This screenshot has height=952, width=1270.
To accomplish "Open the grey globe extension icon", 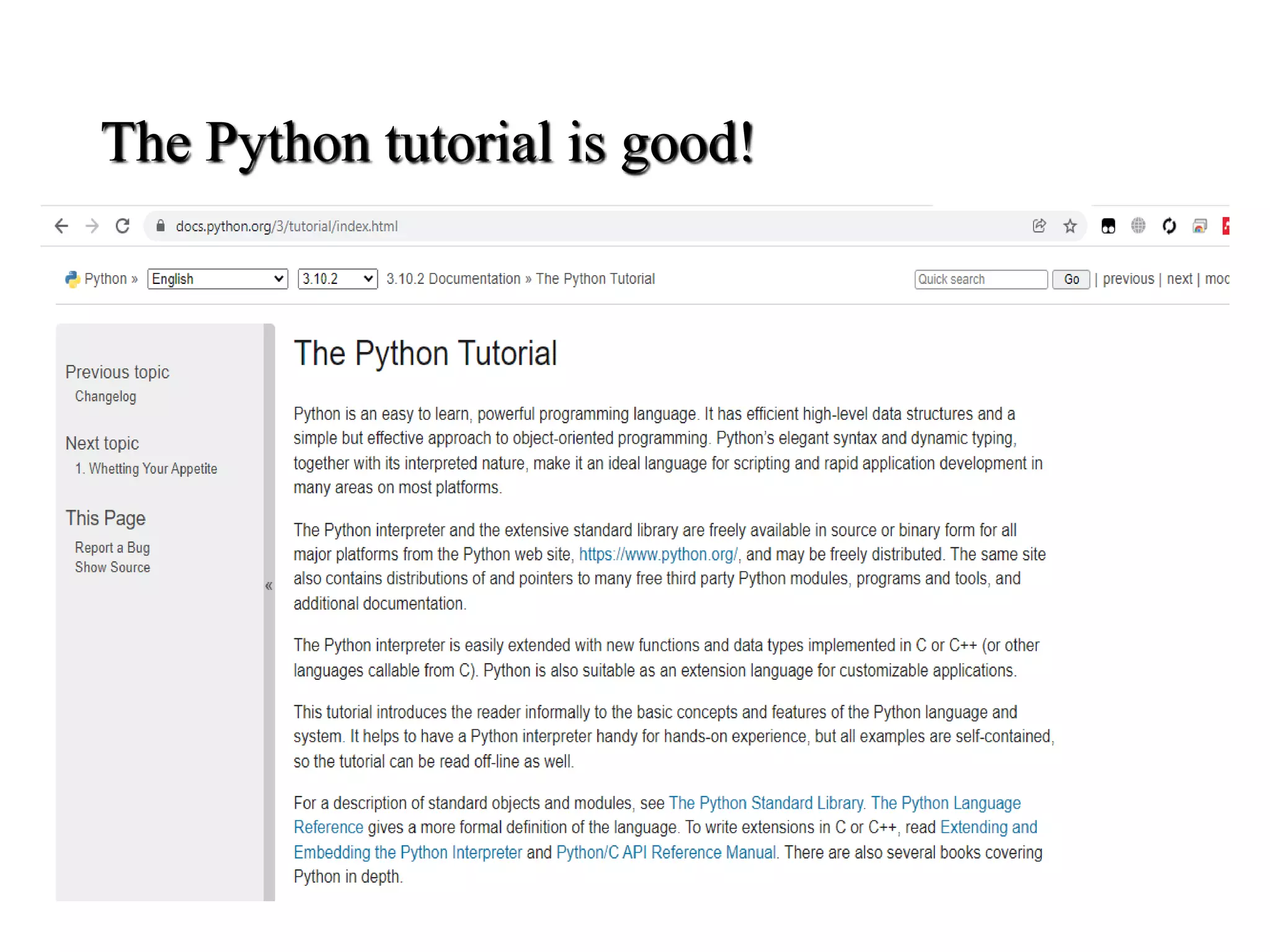I will pos(1139,226).
